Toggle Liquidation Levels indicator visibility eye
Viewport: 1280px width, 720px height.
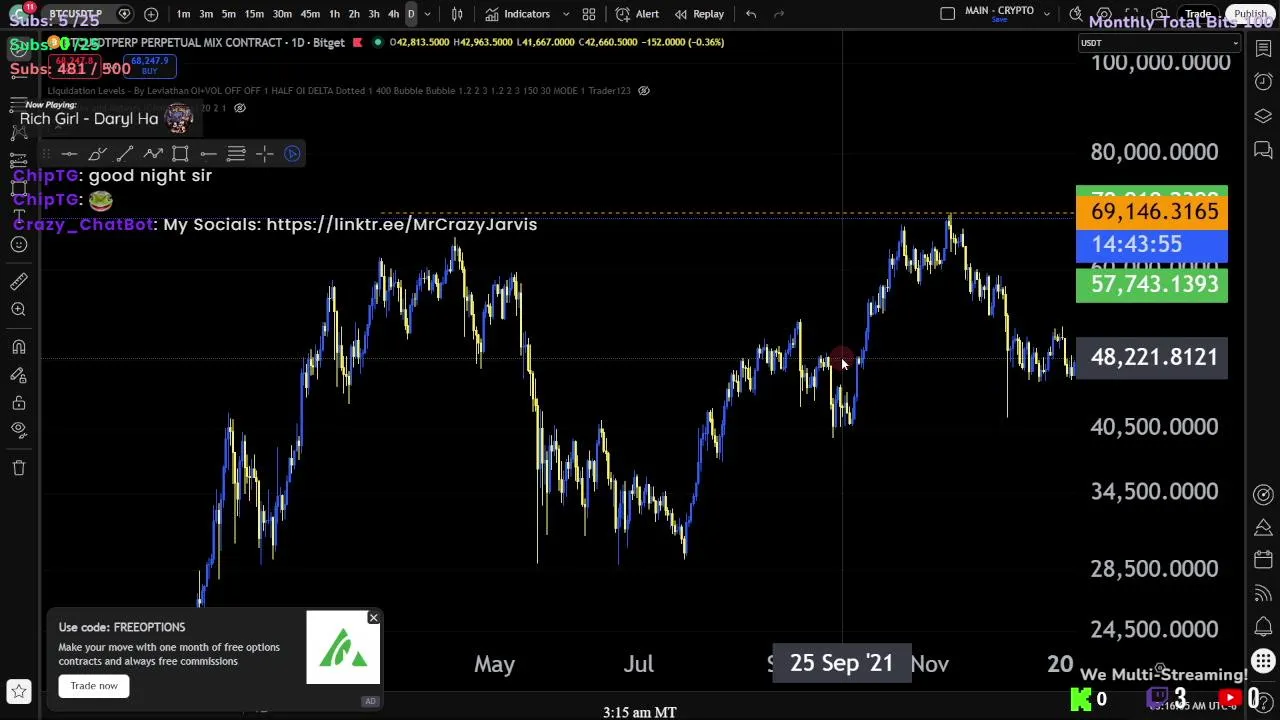click(644, 91)
